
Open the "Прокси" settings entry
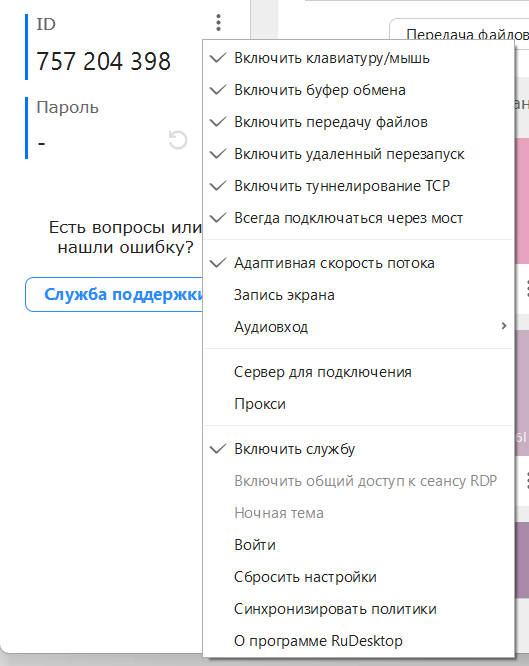pos(359,404)
